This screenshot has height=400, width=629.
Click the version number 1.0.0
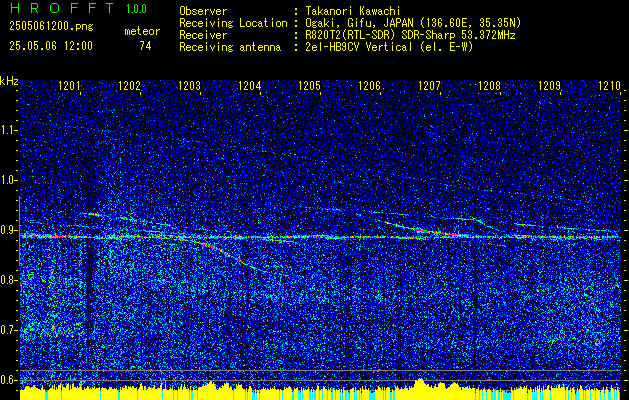pyautogui.click(x=136, y=9)
